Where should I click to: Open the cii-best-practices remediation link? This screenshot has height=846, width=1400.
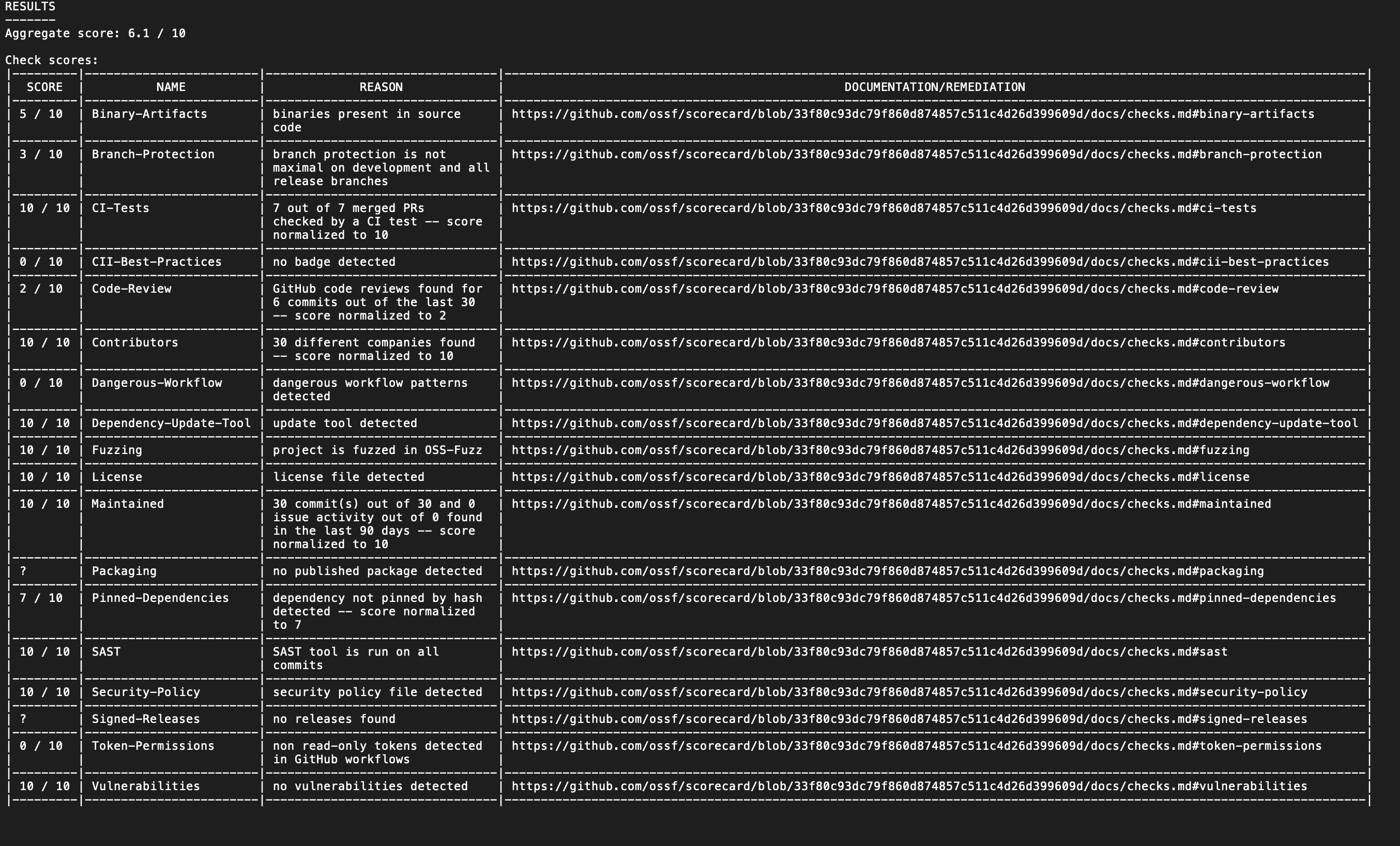[x=920, y=262]
